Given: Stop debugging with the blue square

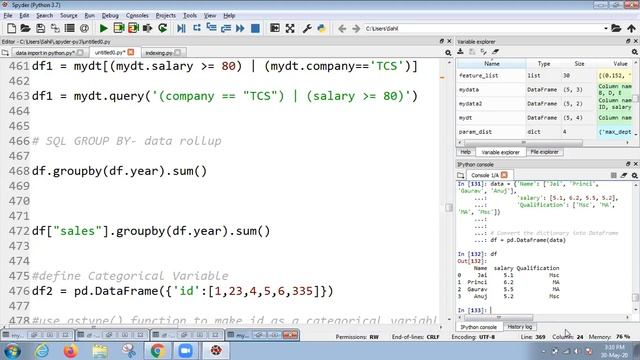Looking at the screenshot, I should pyautogui.click(x=255, y=28).
